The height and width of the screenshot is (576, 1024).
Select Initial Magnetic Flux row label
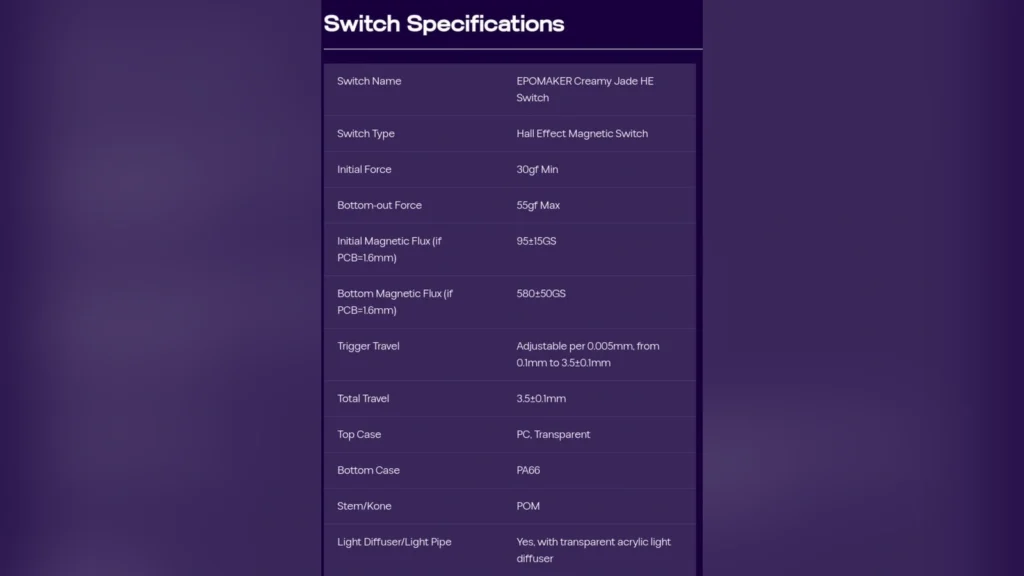[389, 249]
